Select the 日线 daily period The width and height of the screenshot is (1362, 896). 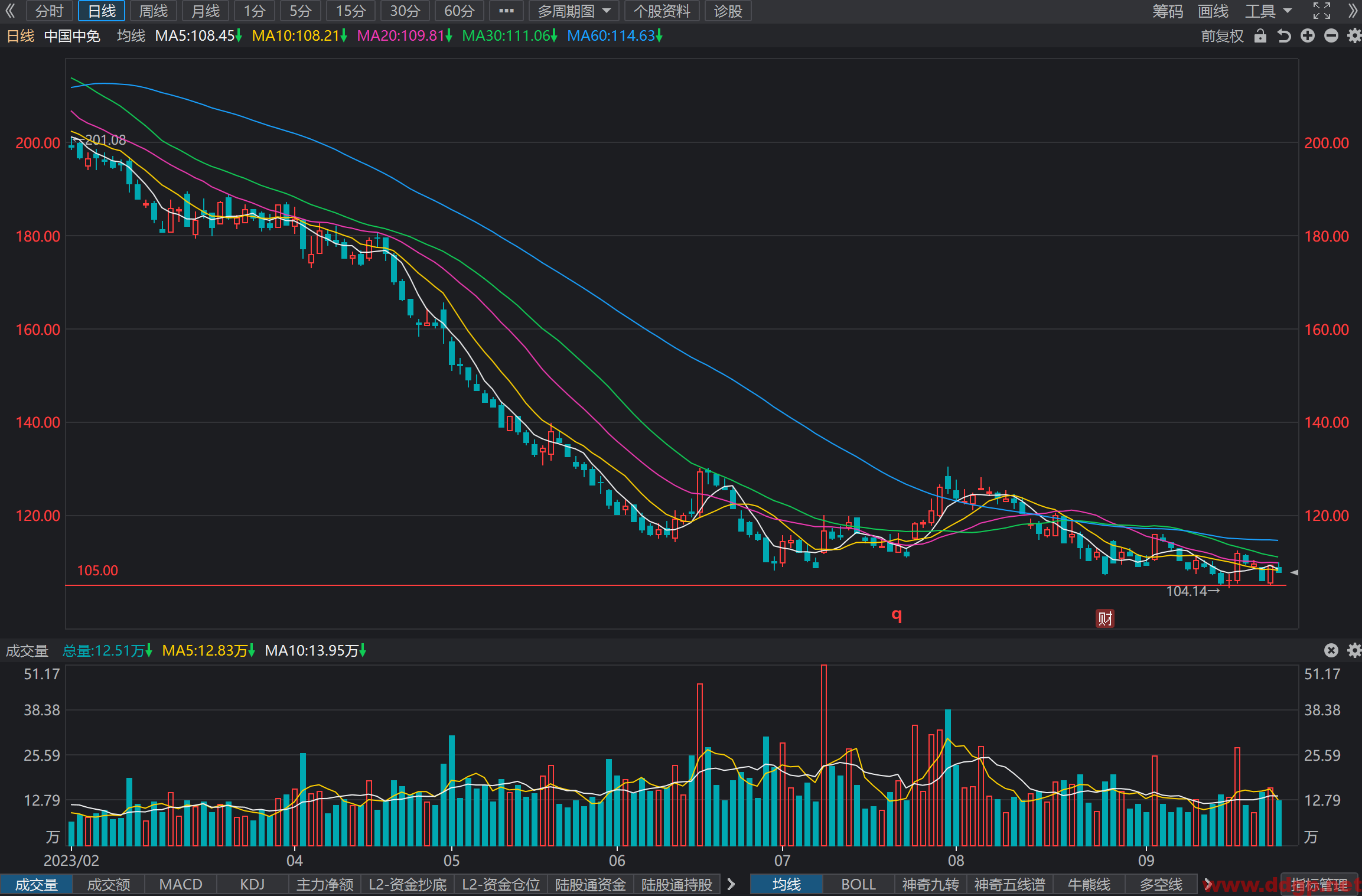[102, 11]
